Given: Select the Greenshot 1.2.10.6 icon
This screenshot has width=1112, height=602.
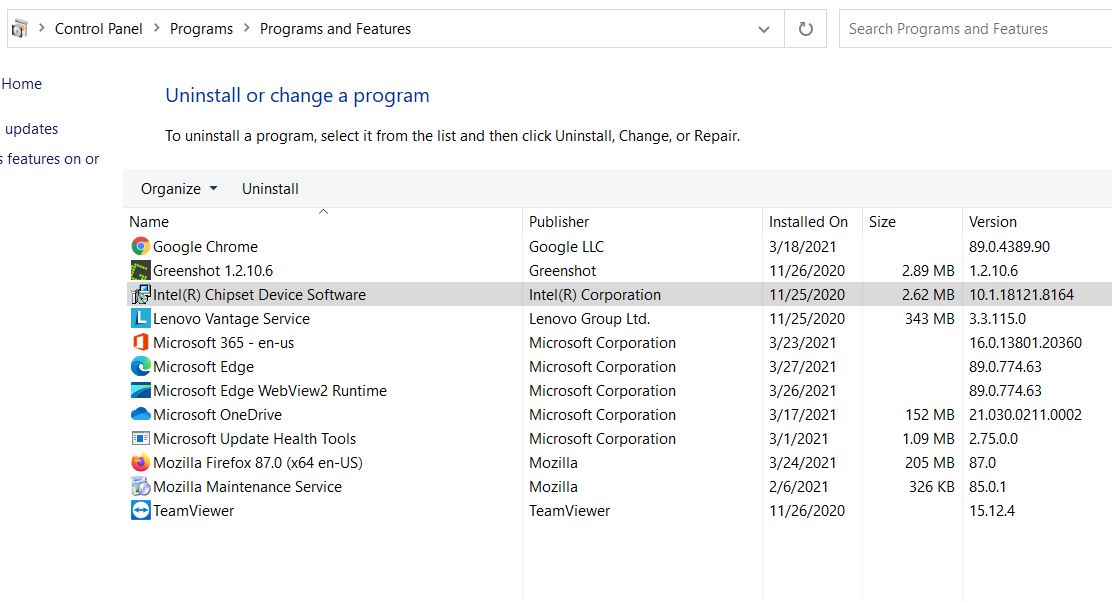Looking at the screenshot, I should pyautogui.click(x=140, y=270).
